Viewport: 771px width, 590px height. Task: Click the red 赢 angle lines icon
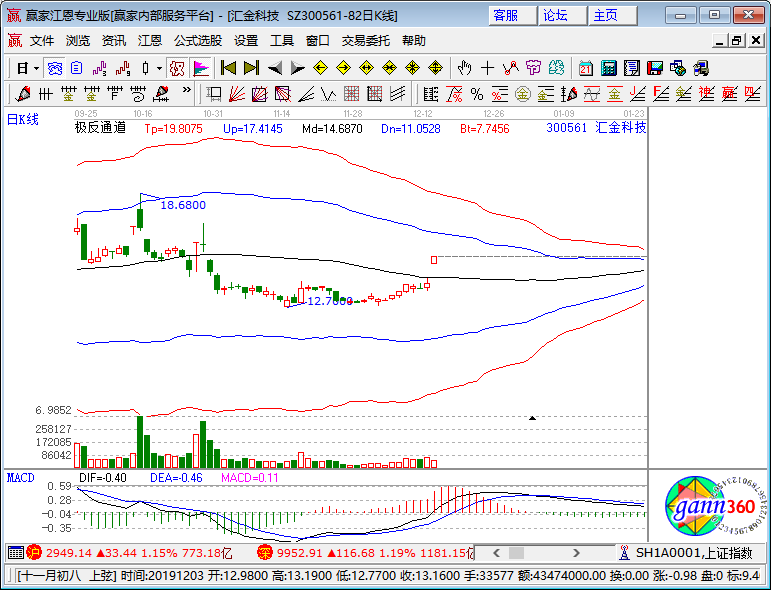pos(730,93)
